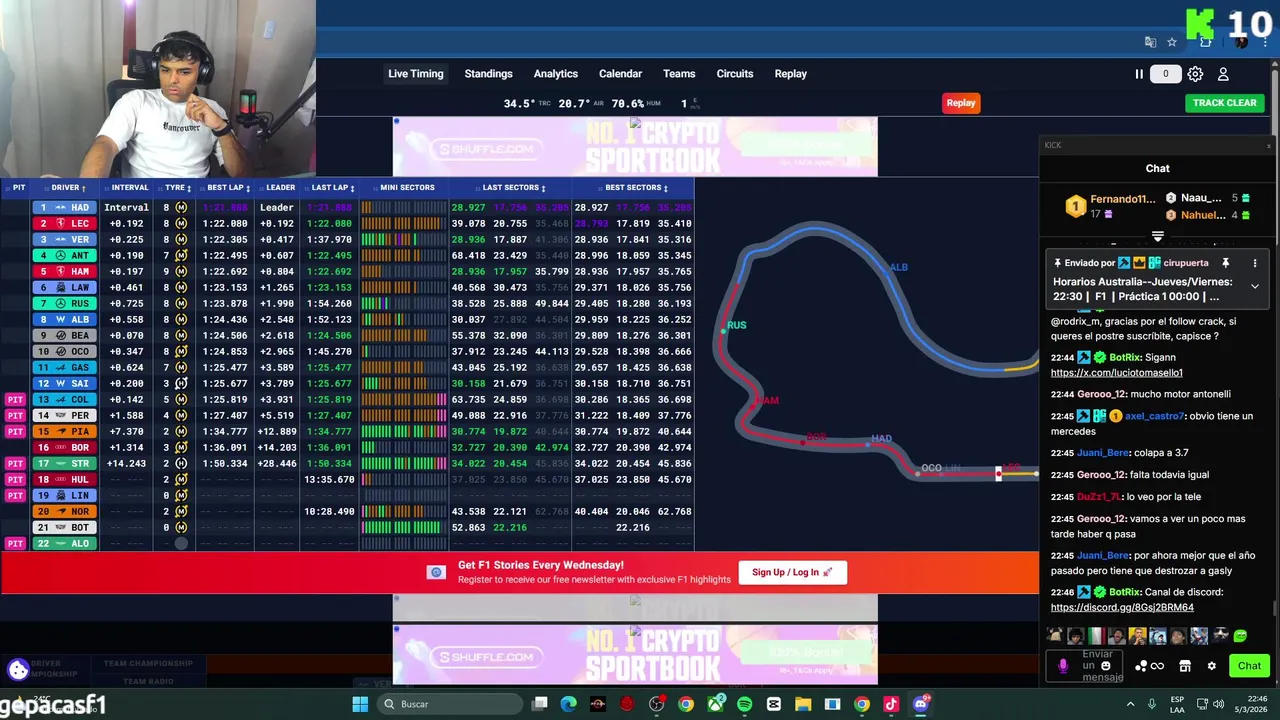Open OBS Studio from the taskbar
The width and height of the screenshot is (1280, 720).
click(x=656, y=704)
